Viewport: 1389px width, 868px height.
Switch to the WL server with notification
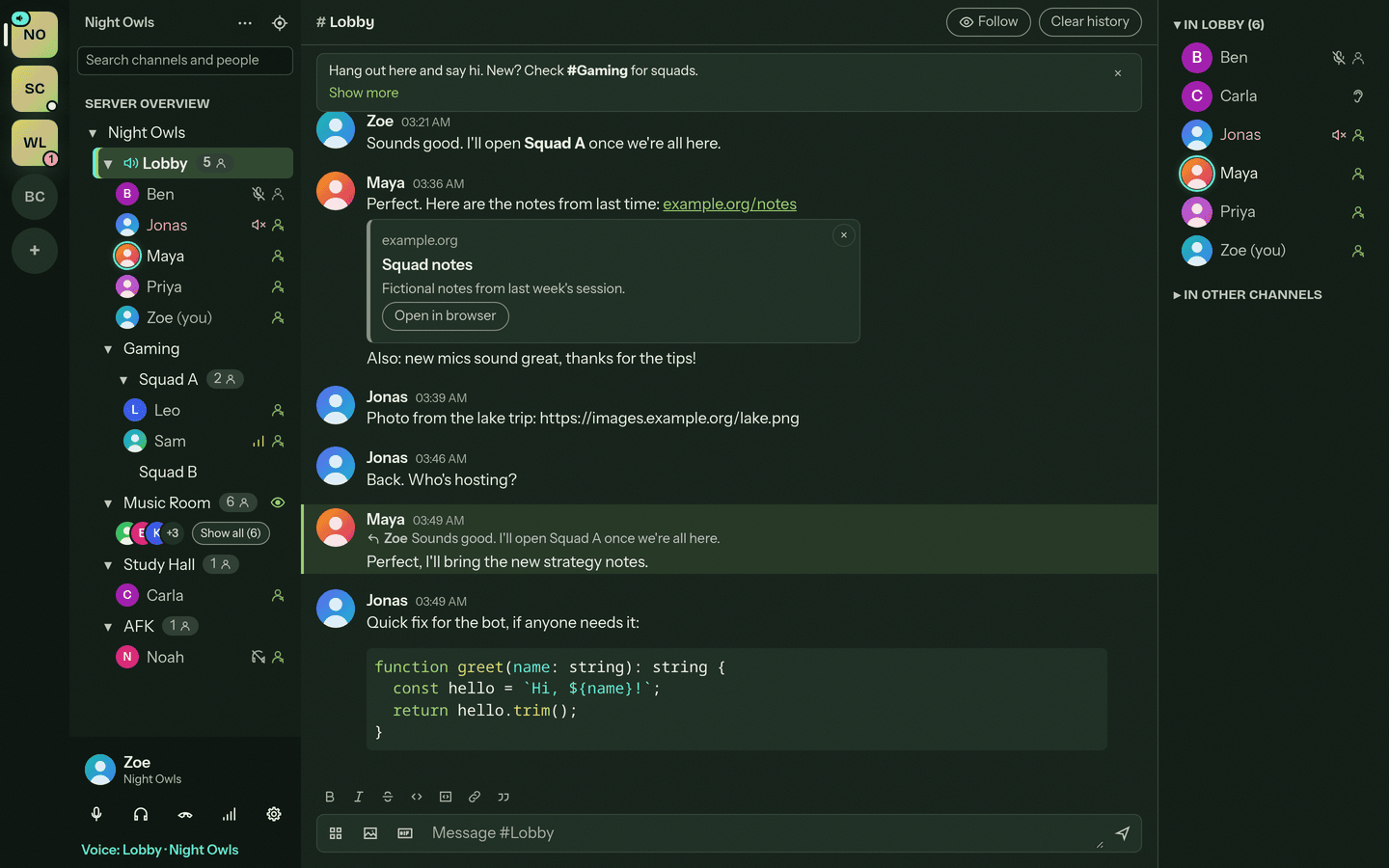click(35, 143)
